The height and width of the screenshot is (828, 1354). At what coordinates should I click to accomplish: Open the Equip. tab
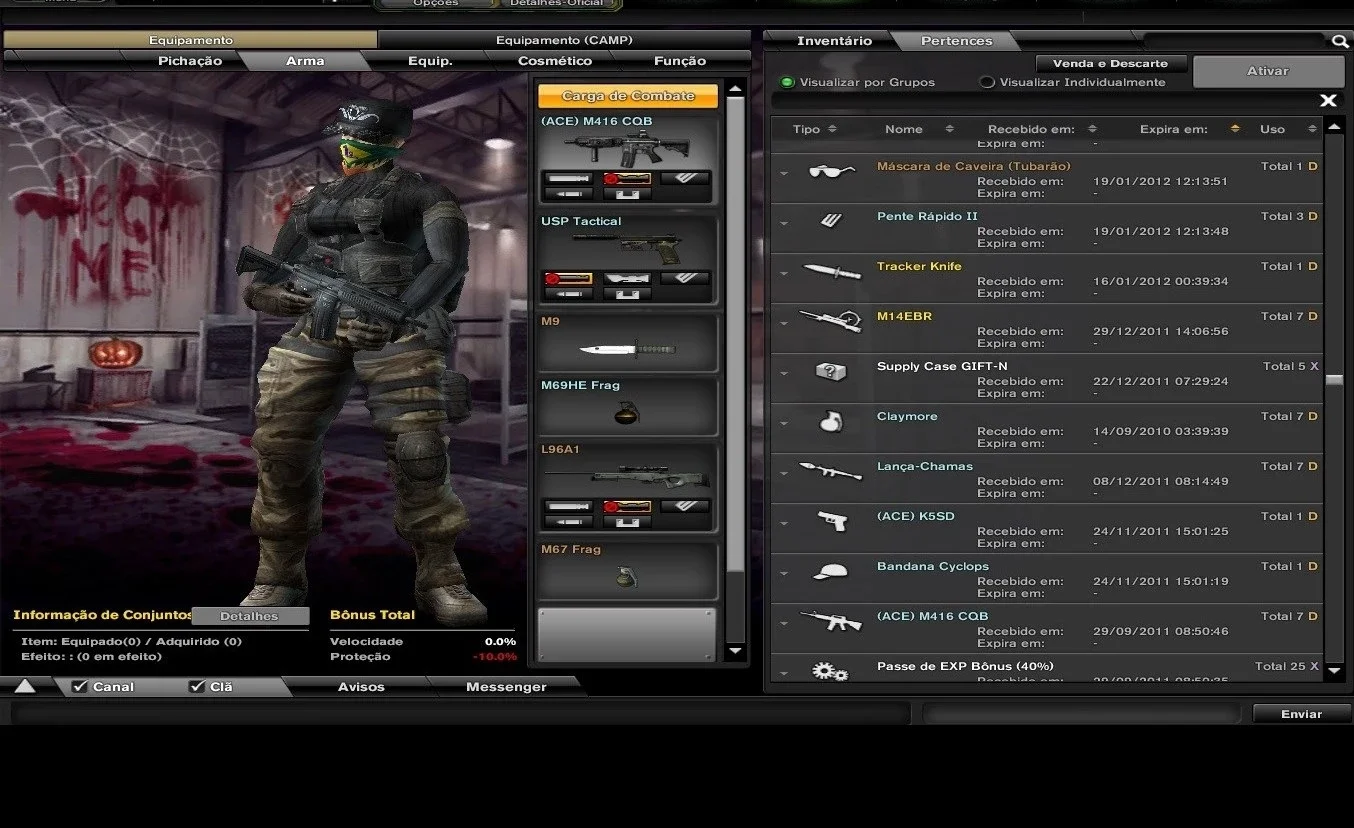coord(430,61)
